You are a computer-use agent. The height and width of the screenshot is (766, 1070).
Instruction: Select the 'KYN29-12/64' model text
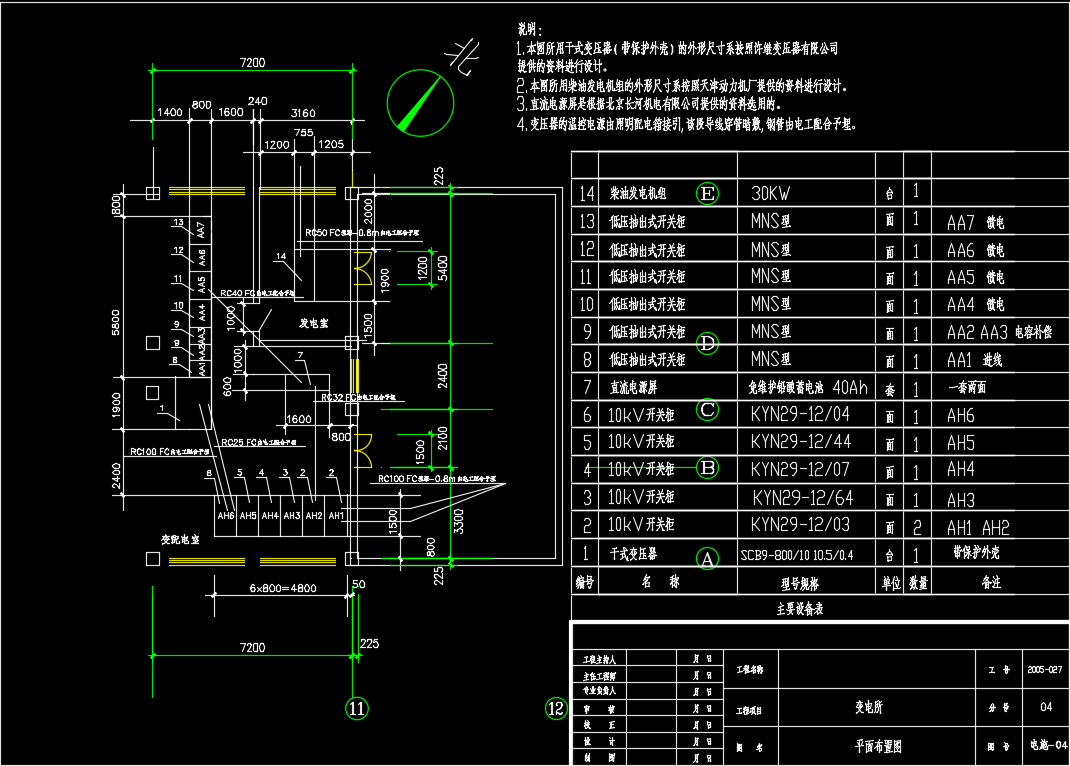point(802,498)
